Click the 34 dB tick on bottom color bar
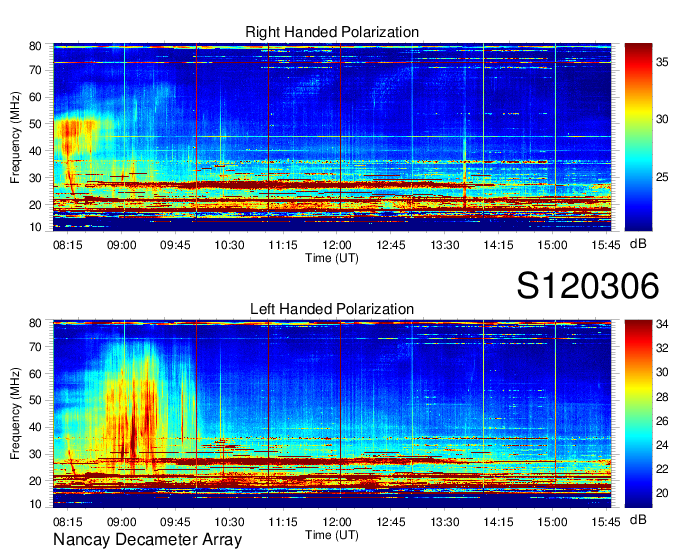The image size is (680, 552). coord(662,324)
